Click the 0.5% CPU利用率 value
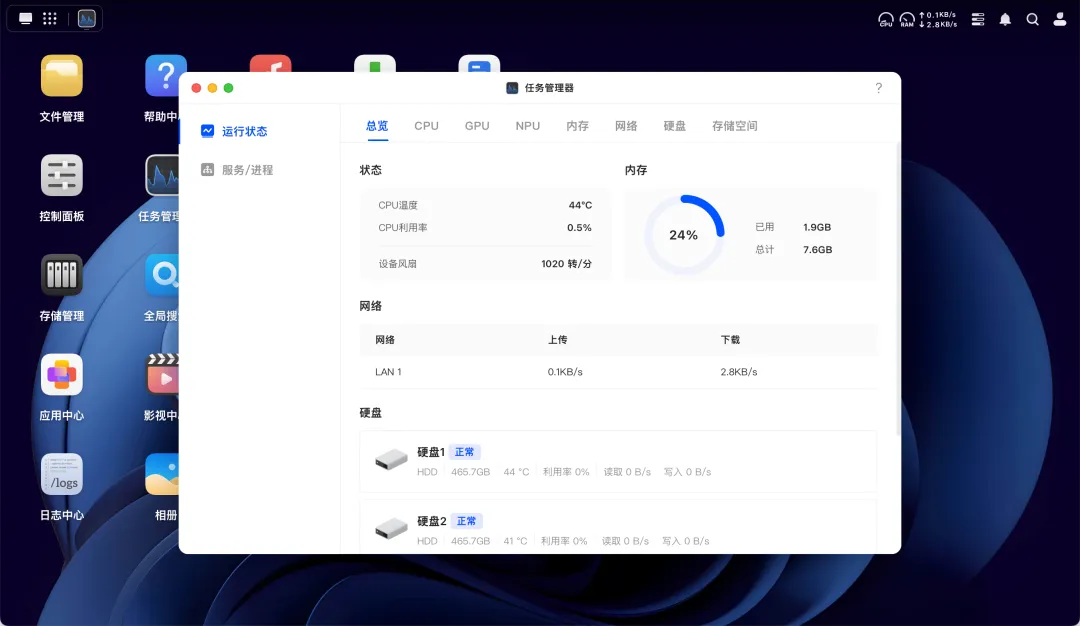Image resolution: width=1080 pixels, height=626 pixels. (x=579, y=228)
